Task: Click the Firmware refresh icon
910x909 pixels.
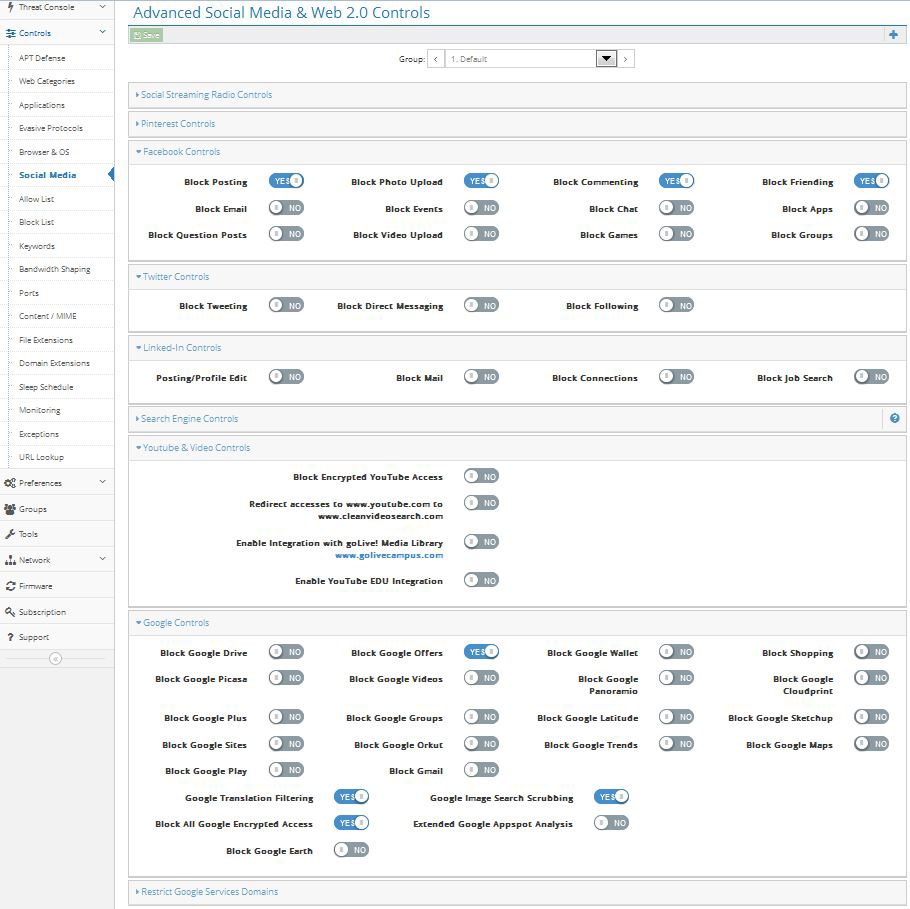Action: [10, 586]
